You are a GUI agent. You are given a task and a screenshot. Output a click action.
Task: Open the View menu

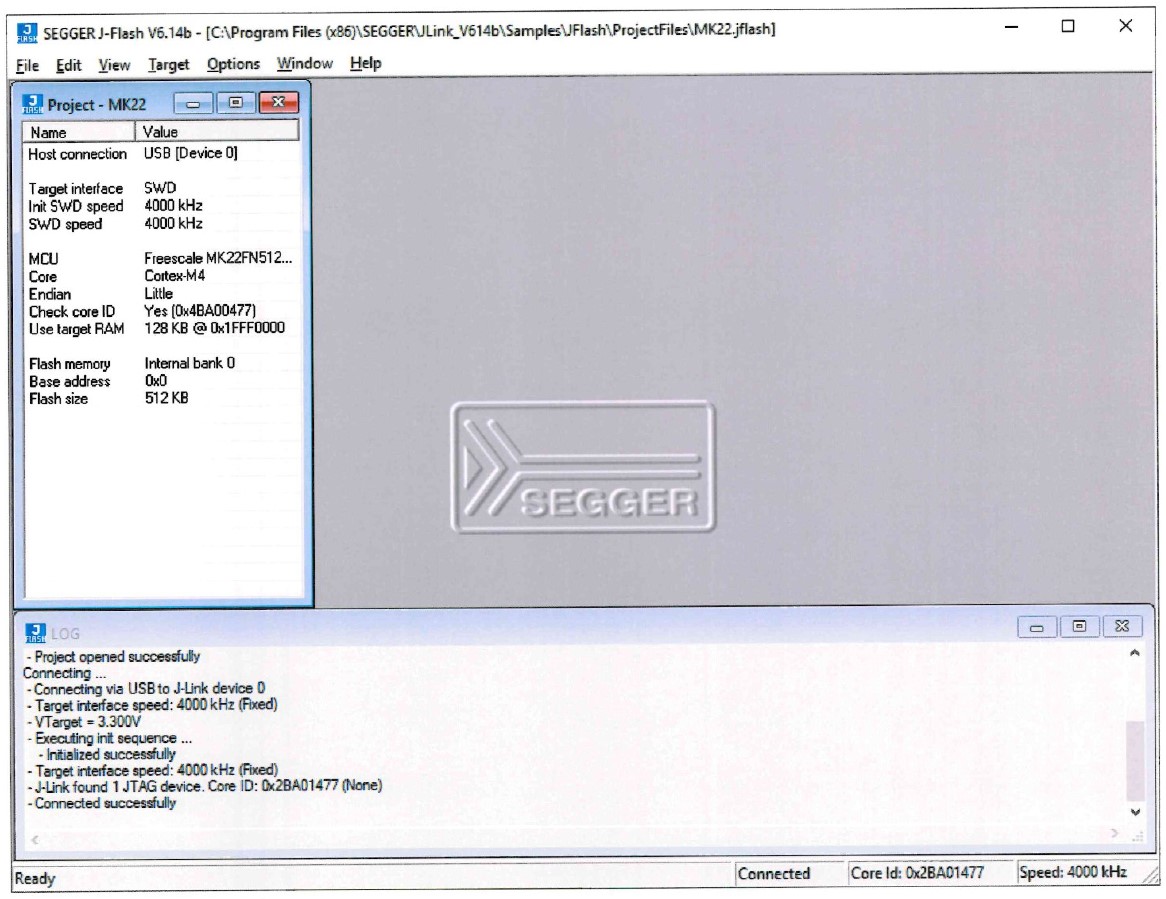point(114,65)
